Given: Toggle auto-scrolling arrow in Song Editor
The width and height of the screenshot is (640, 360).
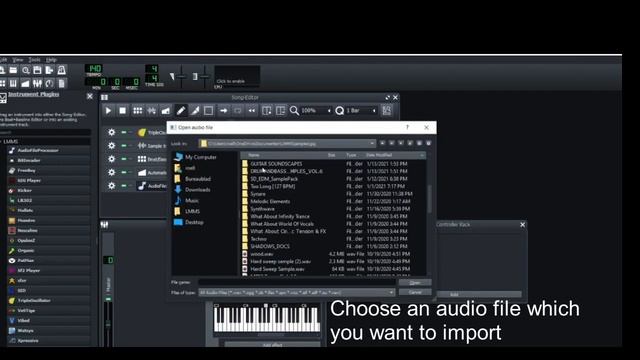Looking at the screenshot, I should [x=224, y=111].
